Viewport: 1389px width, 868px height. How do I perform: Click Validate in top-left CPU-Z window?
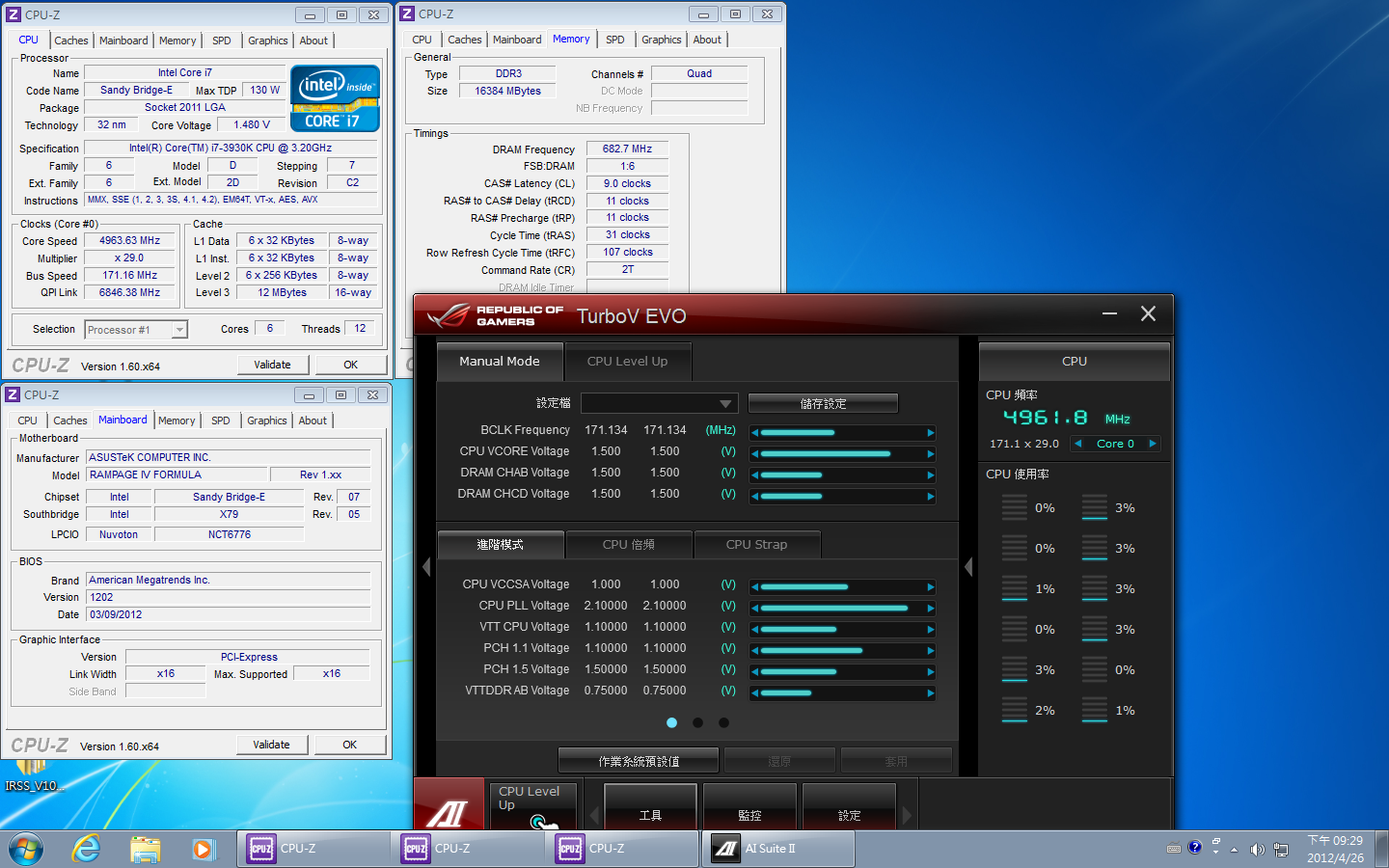click(x=273, y=365)
